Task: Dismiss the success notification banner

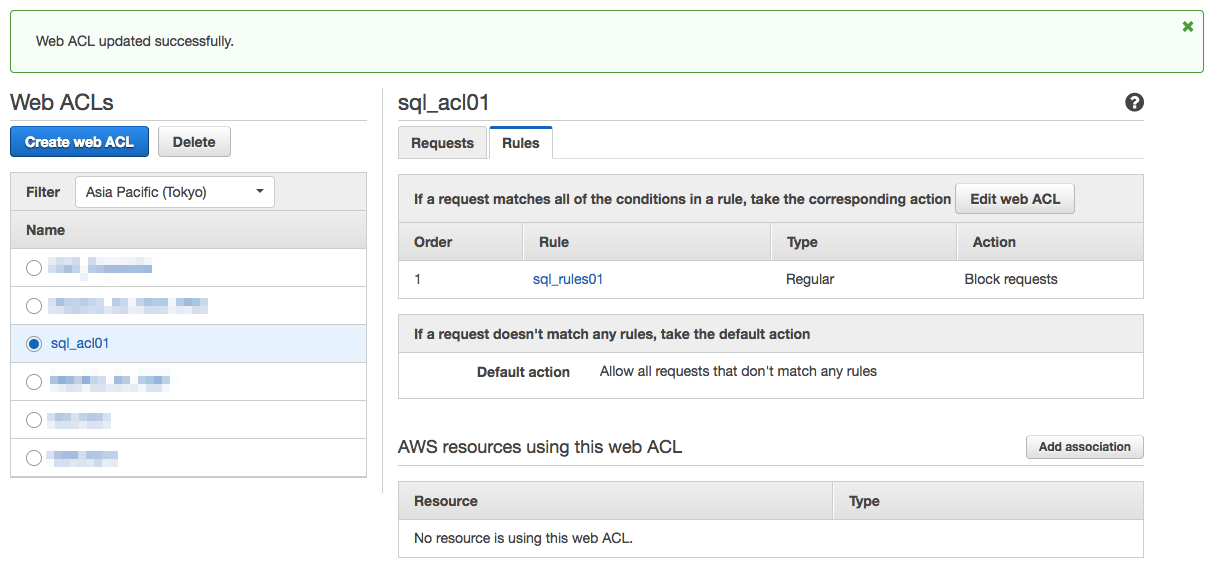Action: tap(1187, 27)
